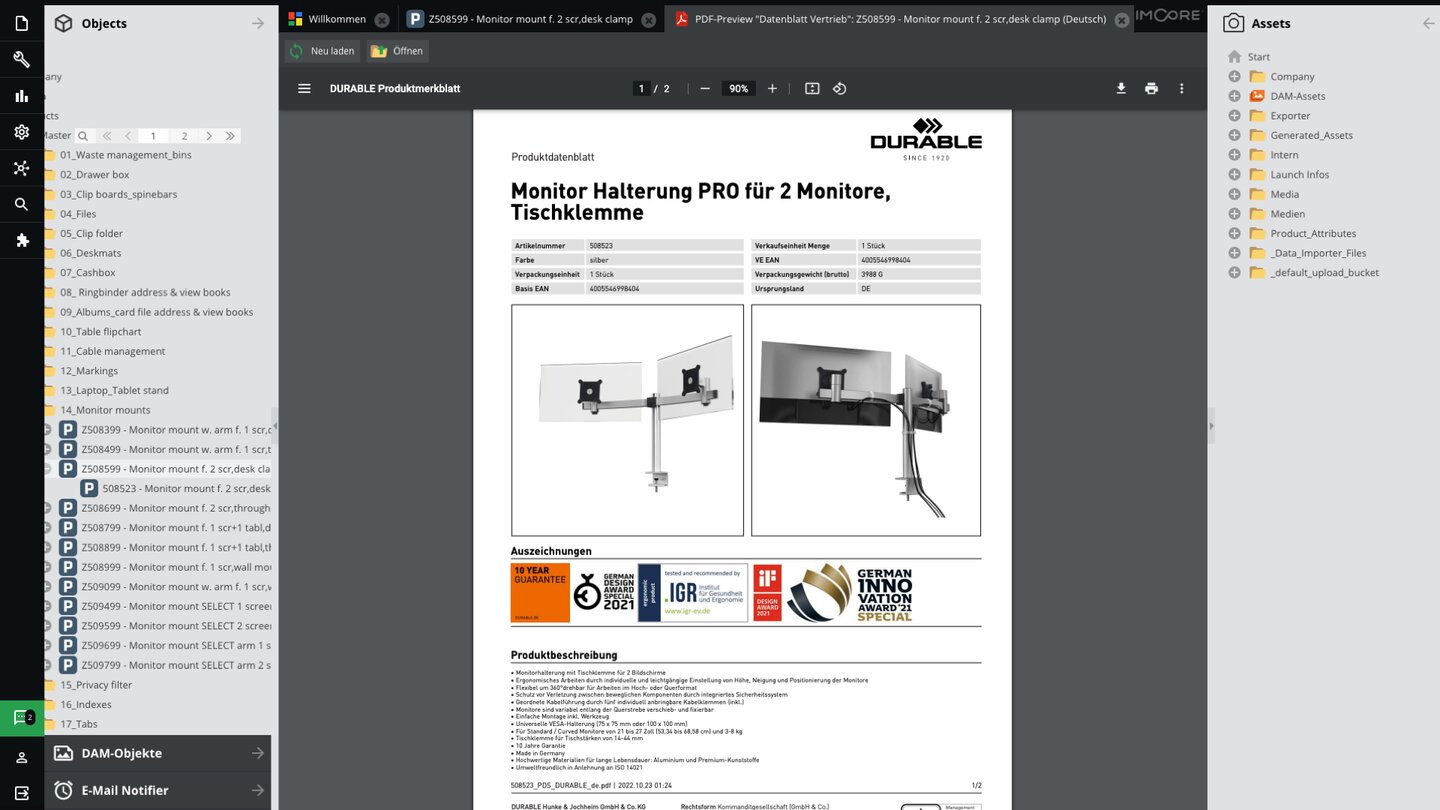Expand the Media folder in Assets panel
Viewport: 1440px width, 810px height.
[x=1234, y=194]
